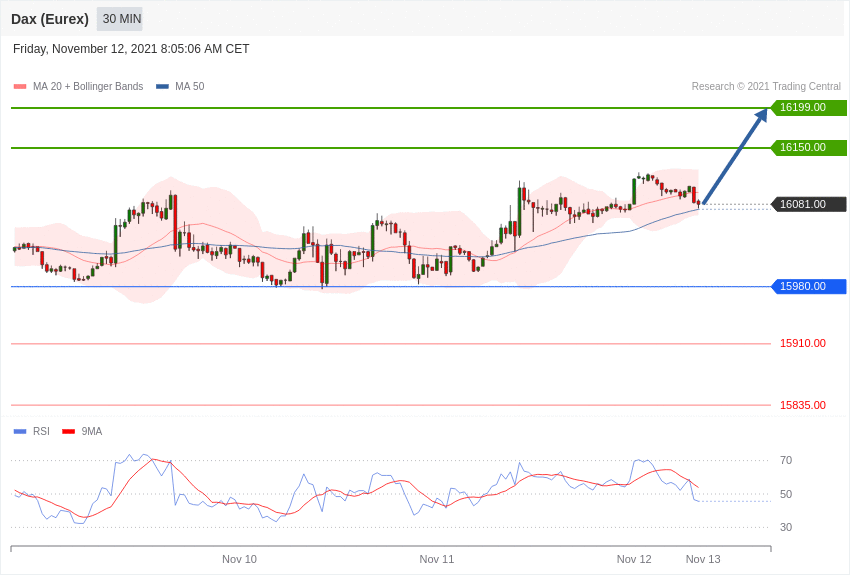Select the 16150.00 green price tag
Screen dimensions: 850x576
coord(809,147)
